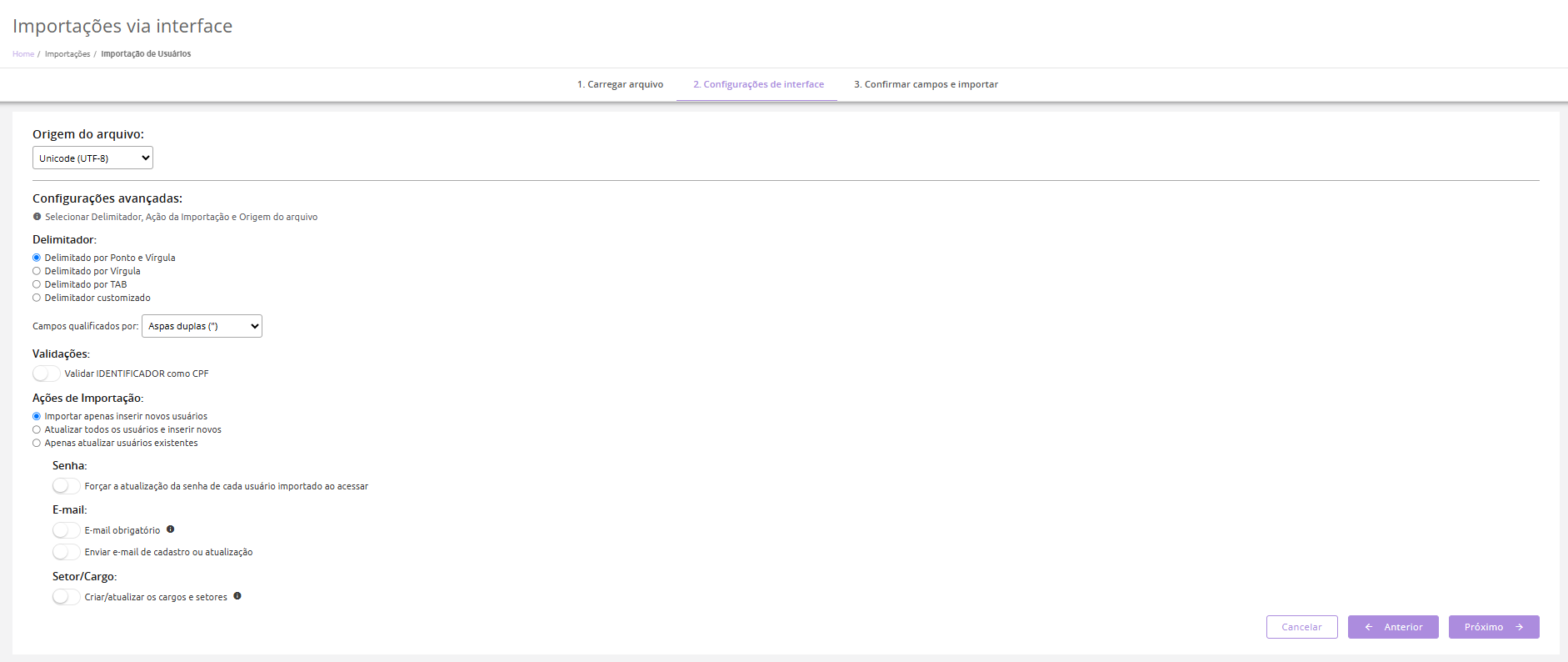Toggle Validar IDENTIFICADOR como CPF switch

[x=47, y=374]
